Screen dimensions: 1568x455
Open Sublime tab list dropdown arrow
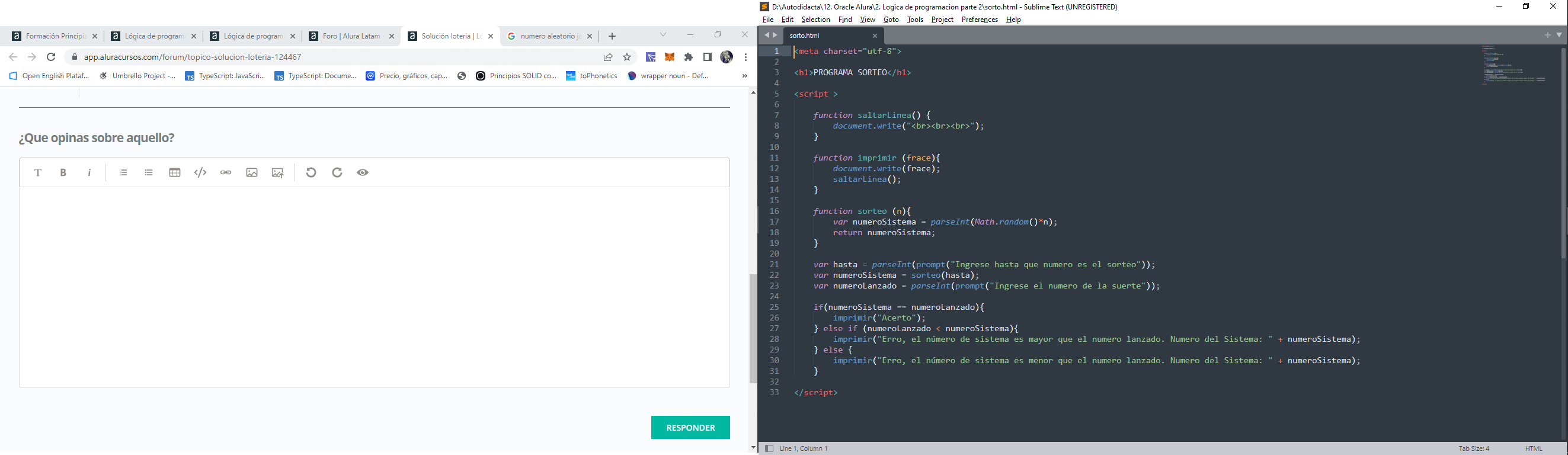pos(1559,36)
